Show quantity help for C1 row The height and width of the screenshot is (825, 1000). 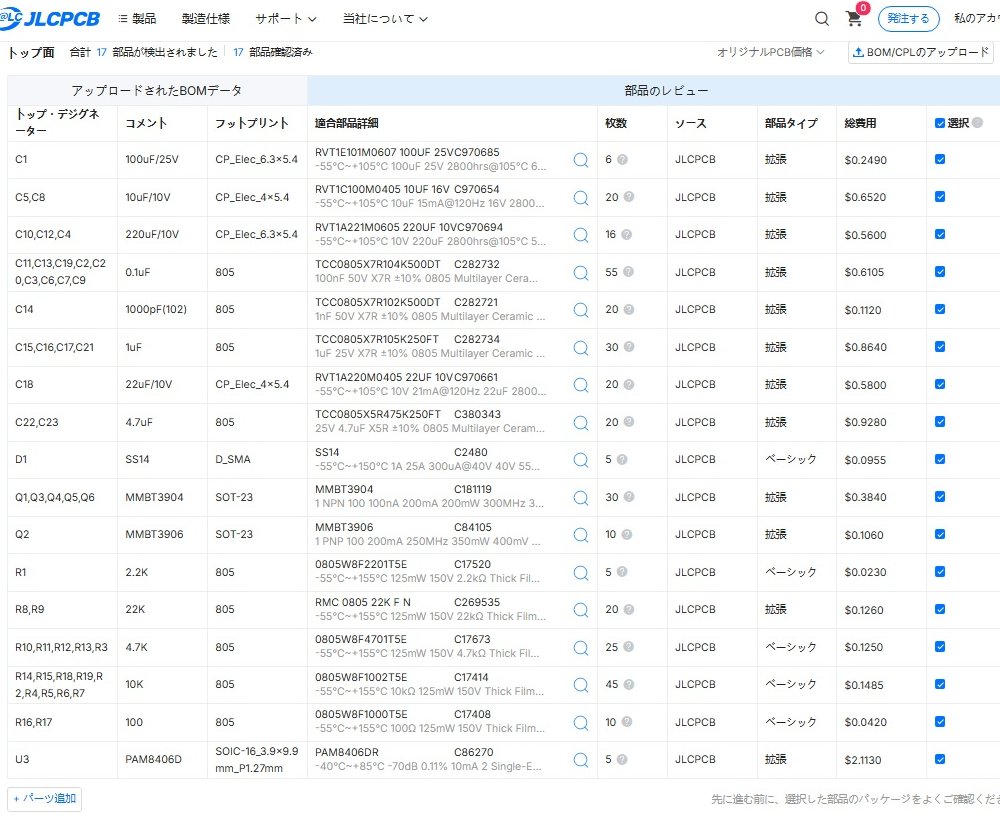tap(622, 159)
